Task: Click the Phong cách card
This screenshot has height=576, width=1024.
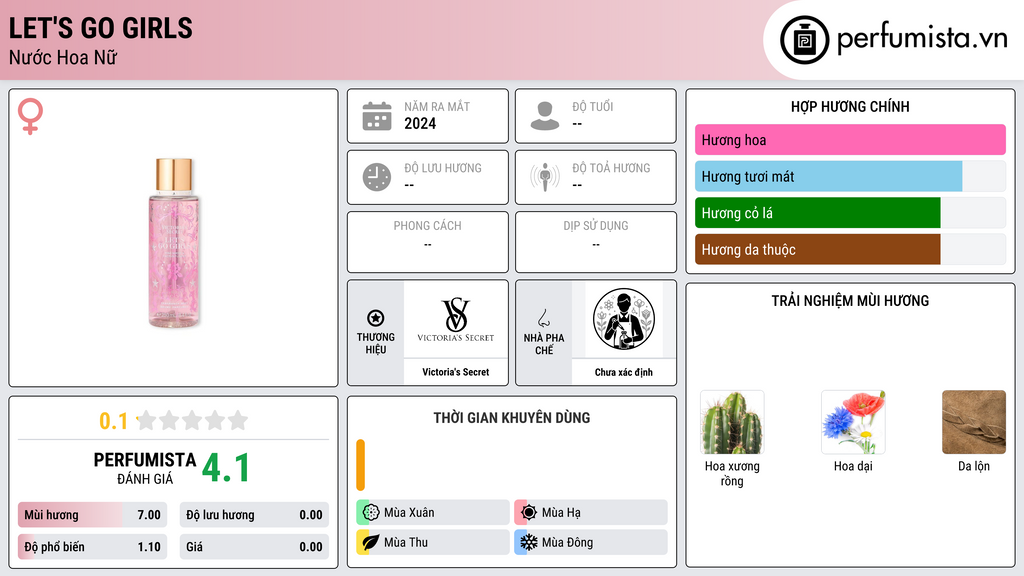Action: click(428, 242)
